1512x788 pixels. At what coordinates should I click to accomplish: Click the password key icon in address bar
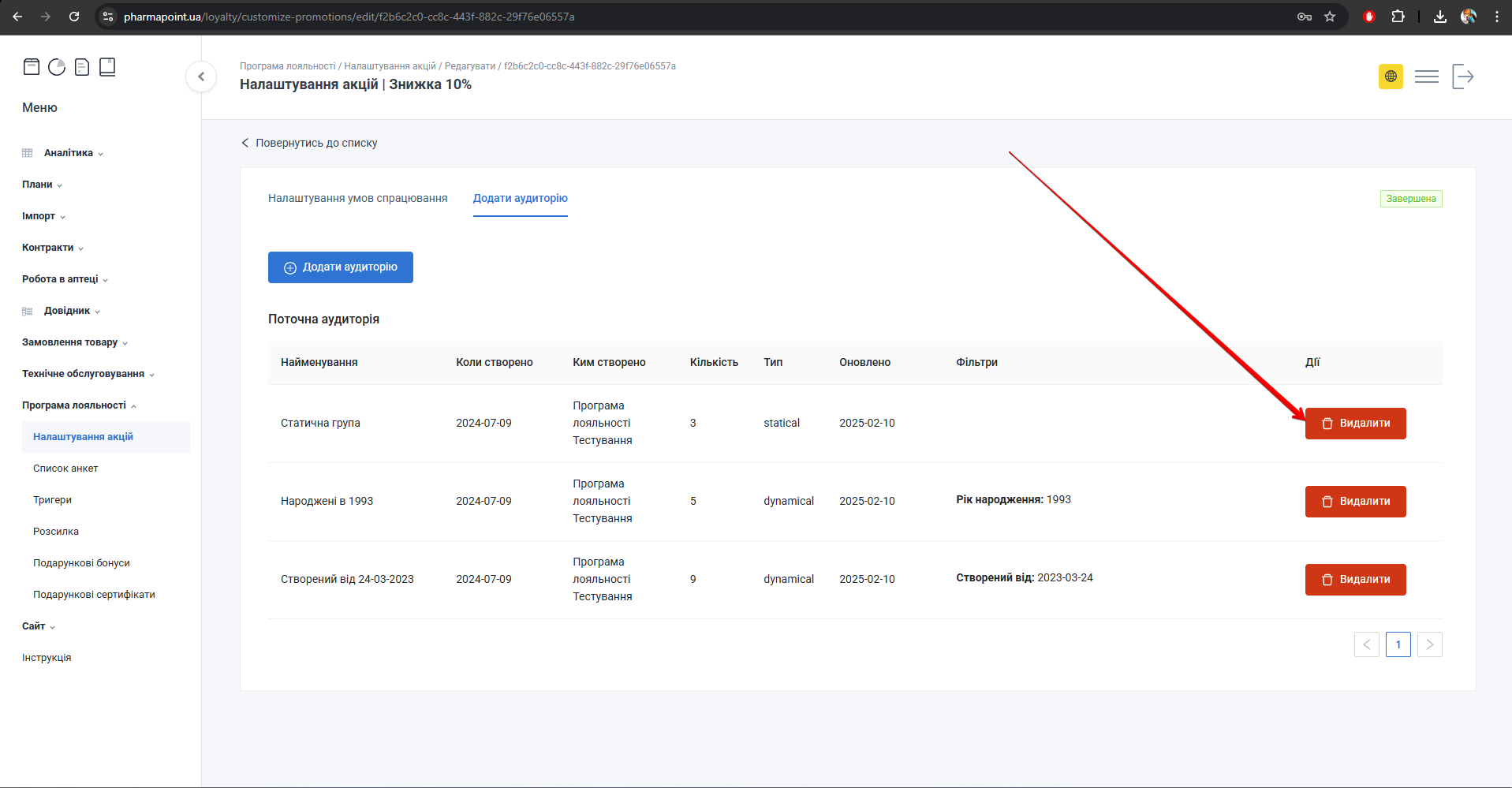[x=1305, y=17]
